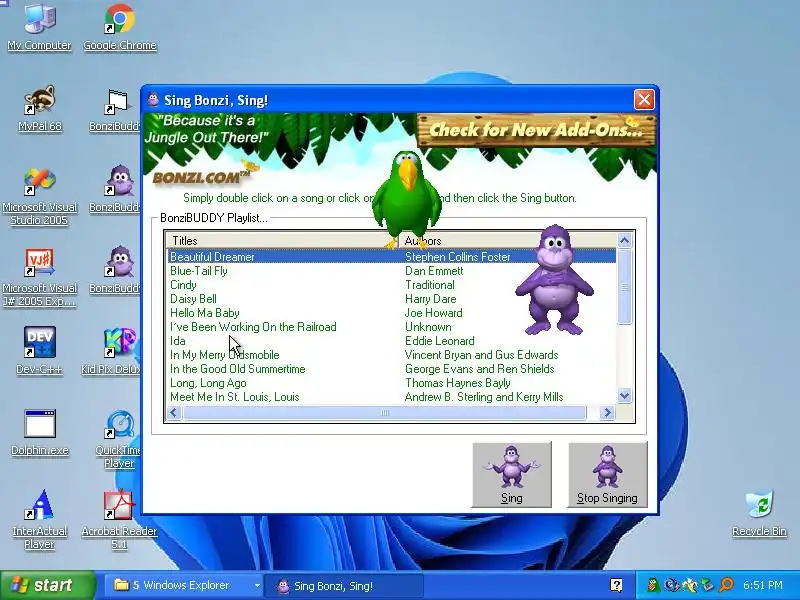This screenshot has width=800, height=600.
Task: Close the Sing Bonzi, Sing! window
Action: pos(643,99)
